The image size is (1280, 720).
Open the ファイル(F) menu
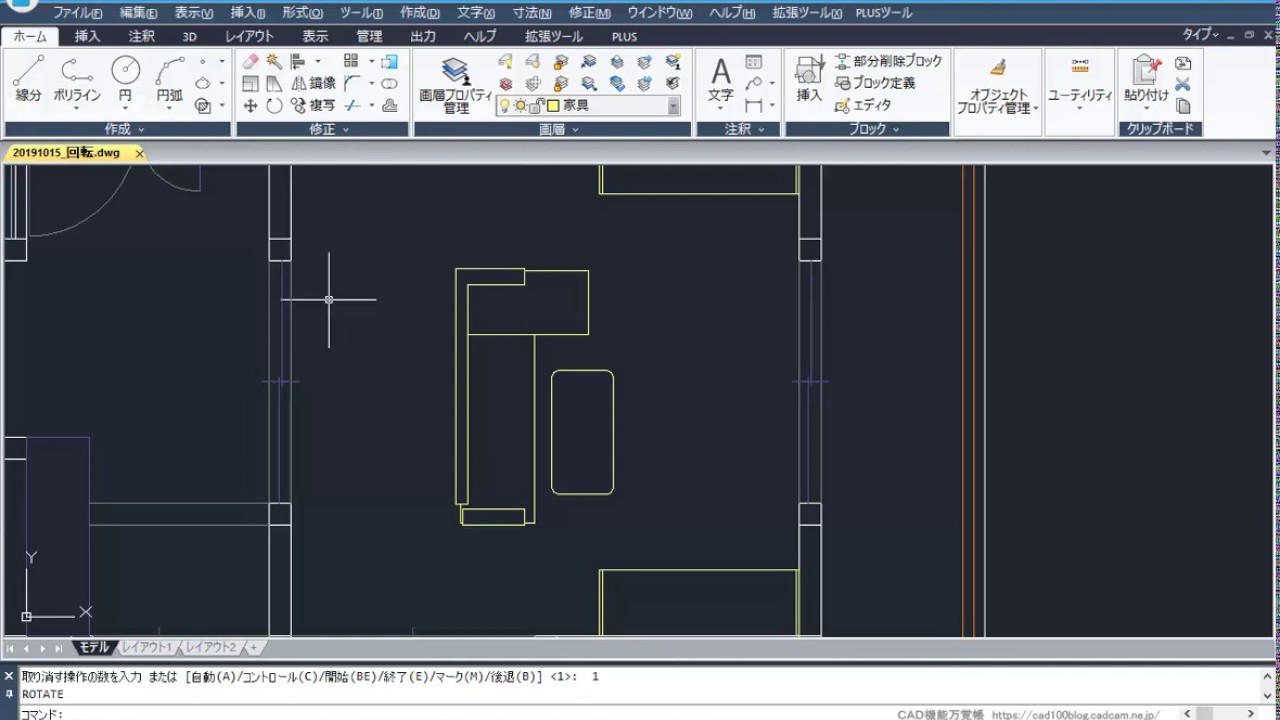coord(77,13)
